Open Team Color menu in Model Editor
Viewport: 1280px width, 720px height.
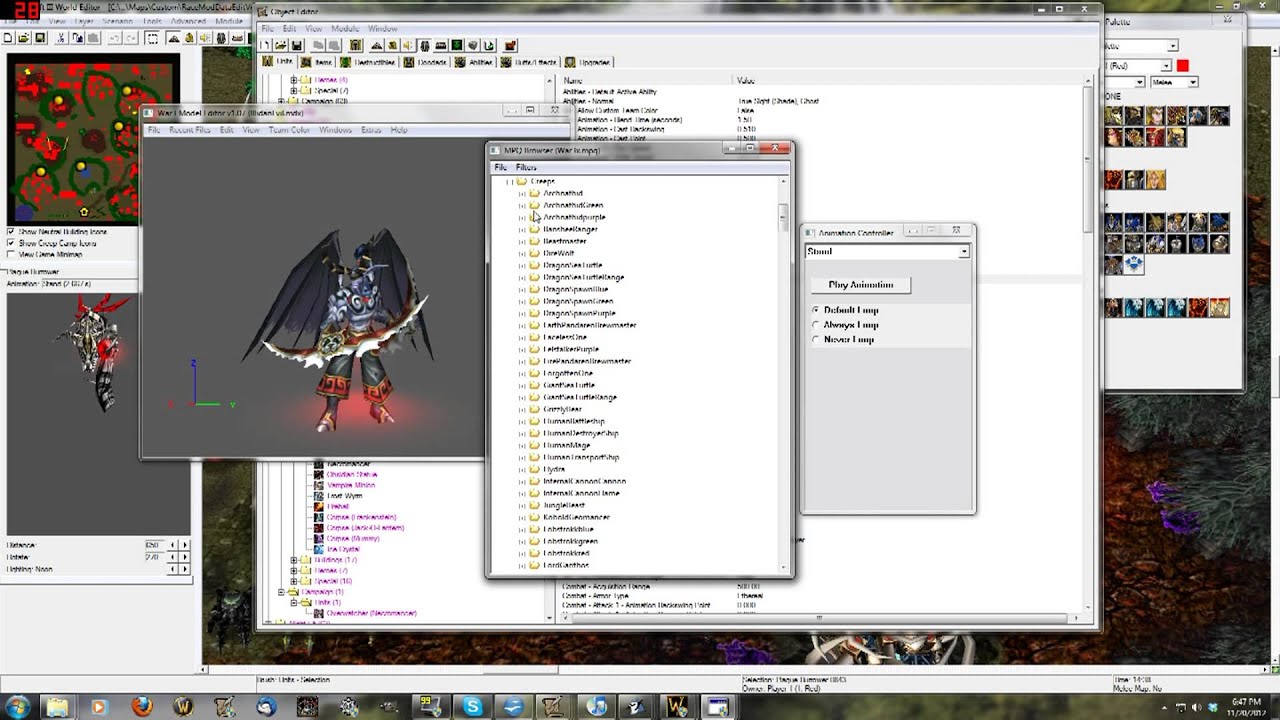pyautogui.click(x=287, y=130)
